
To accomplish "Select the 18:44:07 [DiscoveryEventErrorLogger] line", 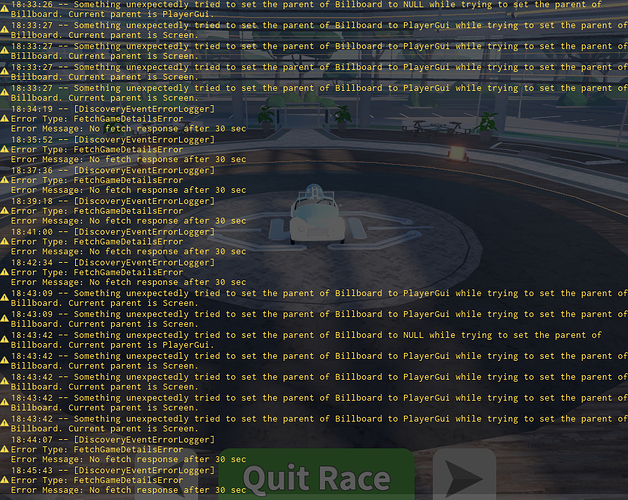I will [113, 440].
